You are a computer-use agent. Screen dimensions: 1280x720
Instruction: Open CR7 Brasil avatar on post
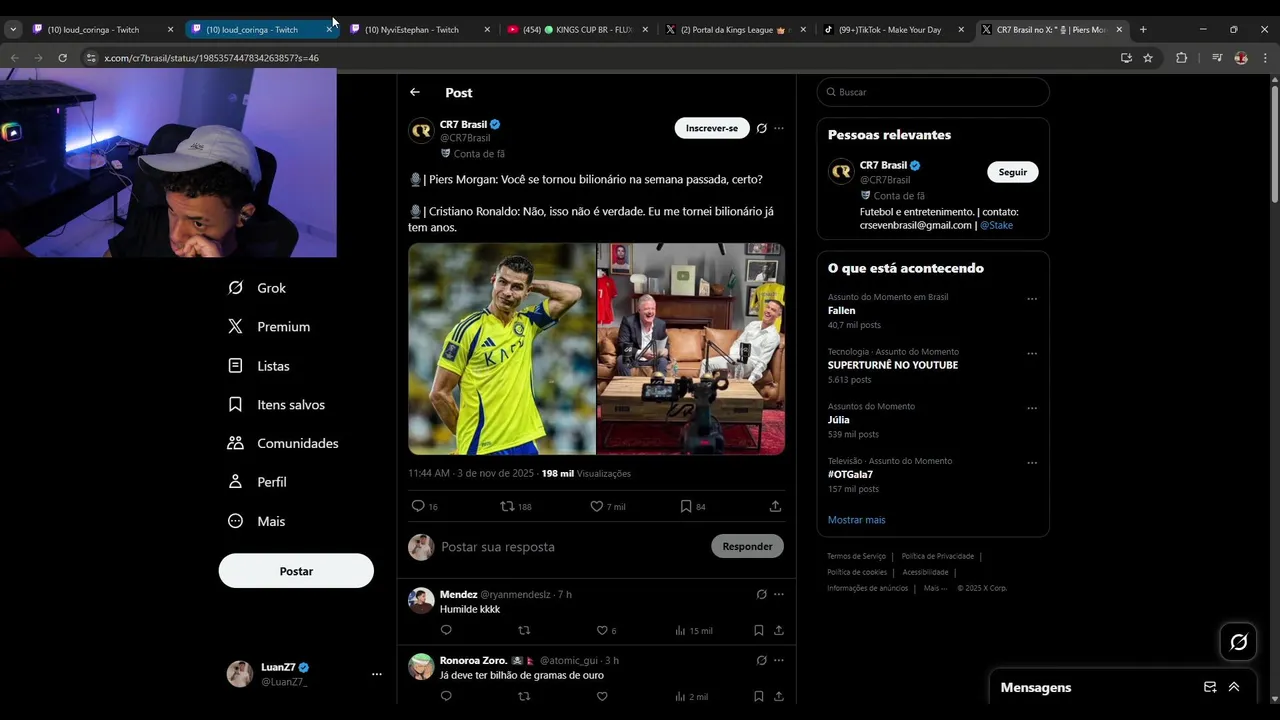click(421, 131)
